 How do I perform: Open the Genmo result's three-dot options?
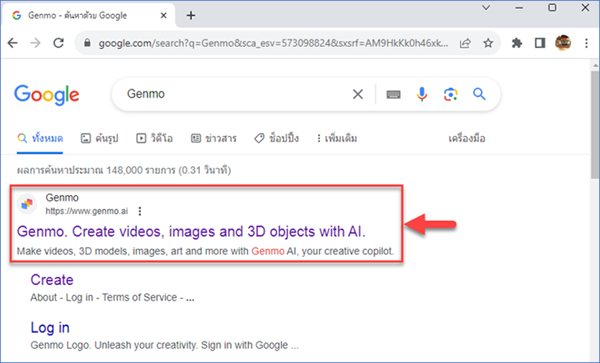[x=140, y=211]
